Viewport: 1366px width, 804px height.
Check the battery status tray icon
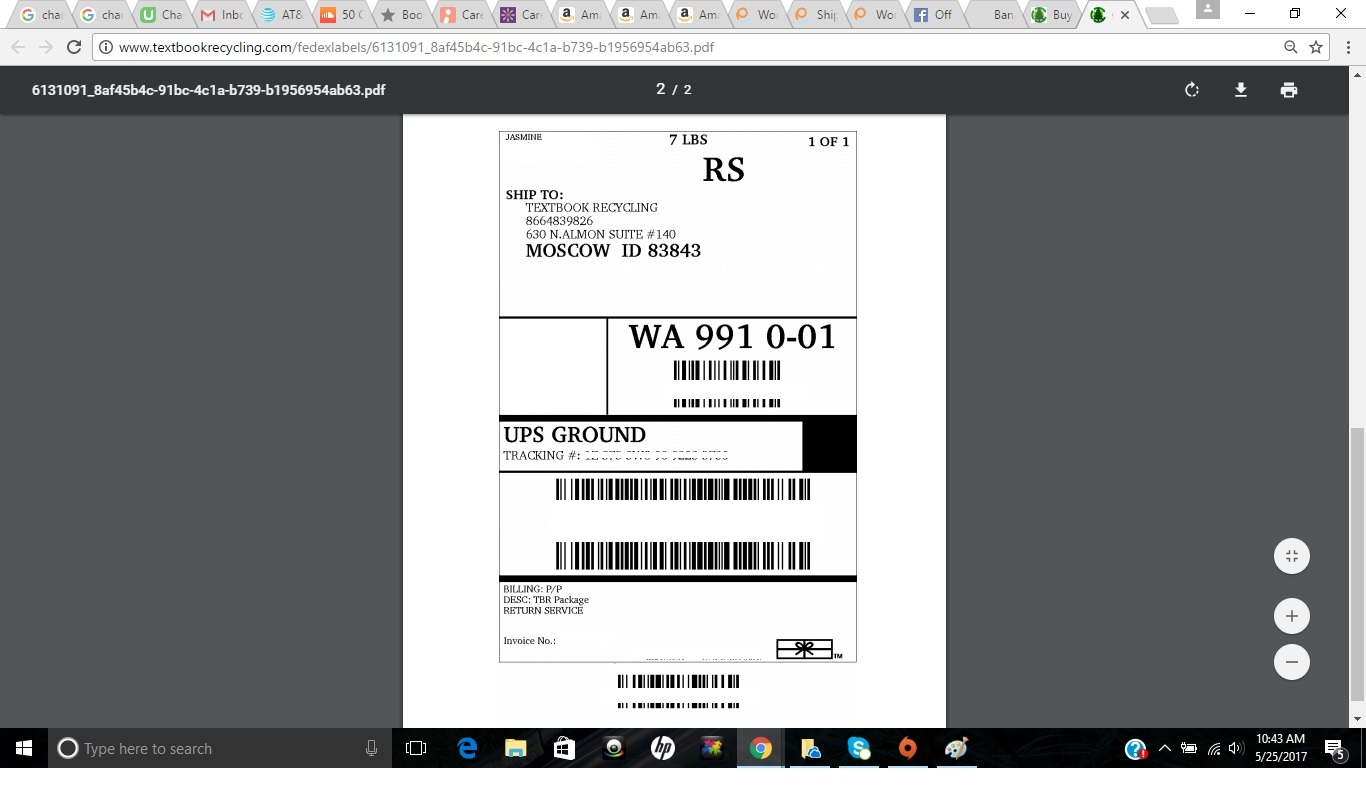pyautogui.click(x=1189, y=748)
